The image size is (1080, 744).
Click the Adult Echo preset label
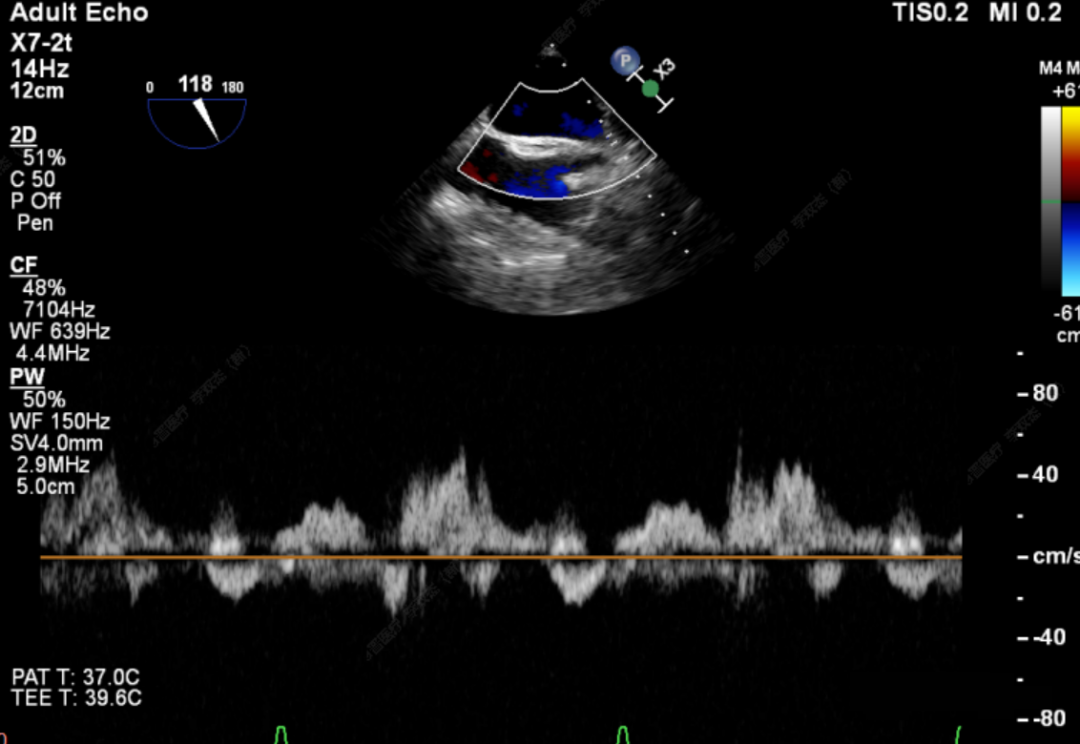click(79, 13)
